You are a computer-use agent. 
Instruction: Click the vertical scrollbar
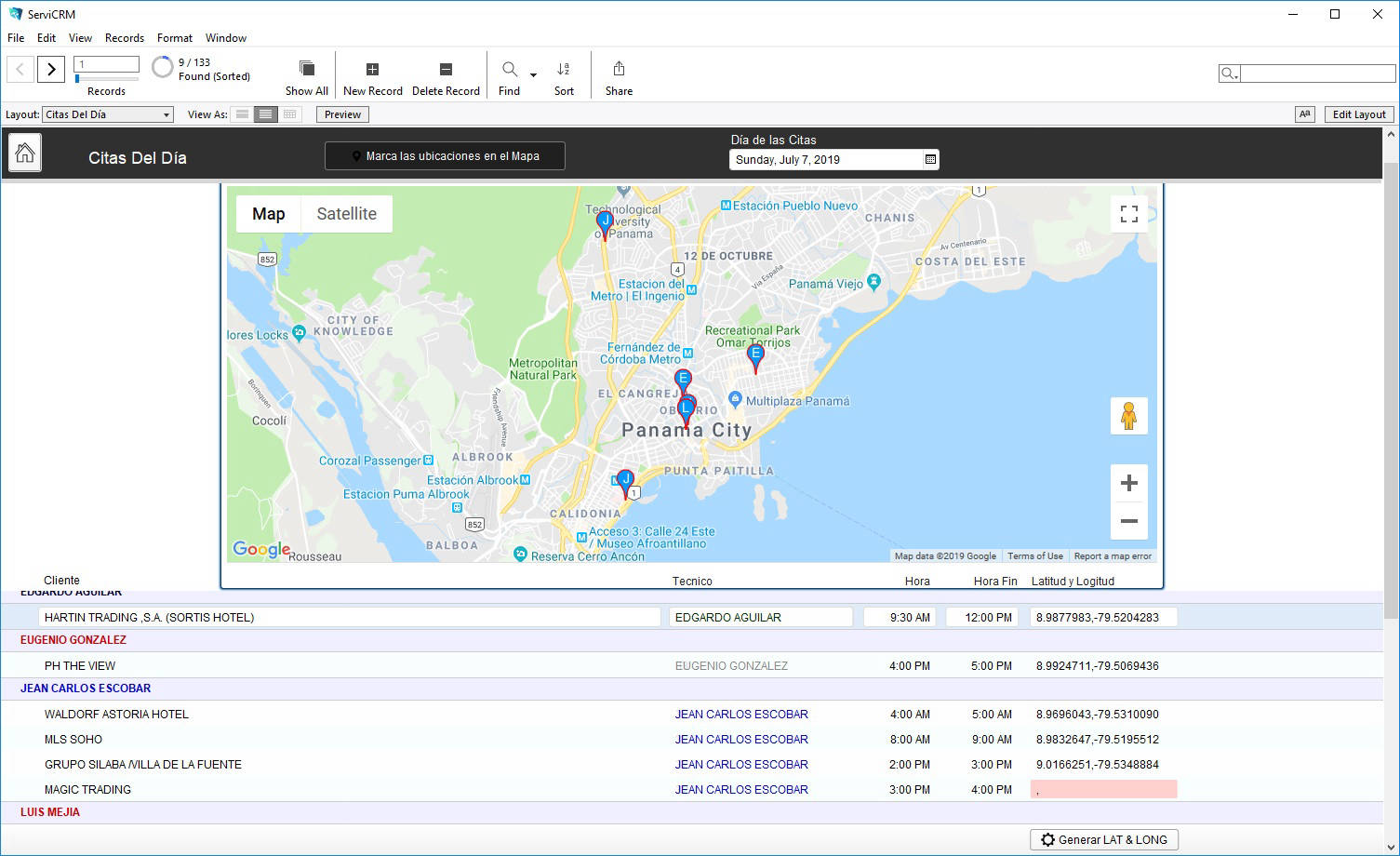pos(1391,391)
